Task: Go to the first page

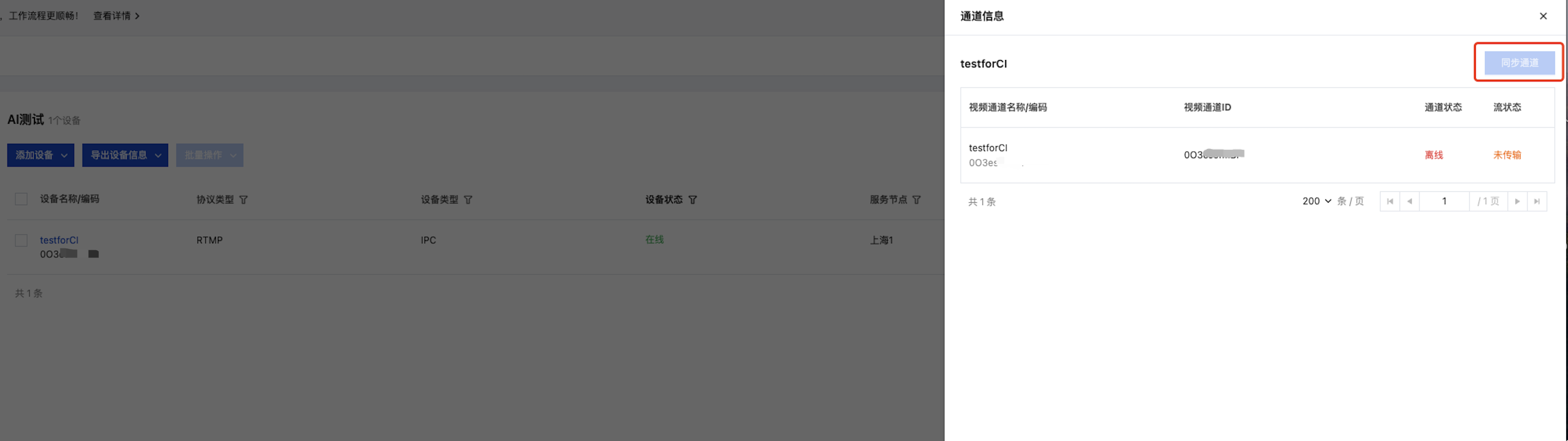Action: [x=1390, y=201]
